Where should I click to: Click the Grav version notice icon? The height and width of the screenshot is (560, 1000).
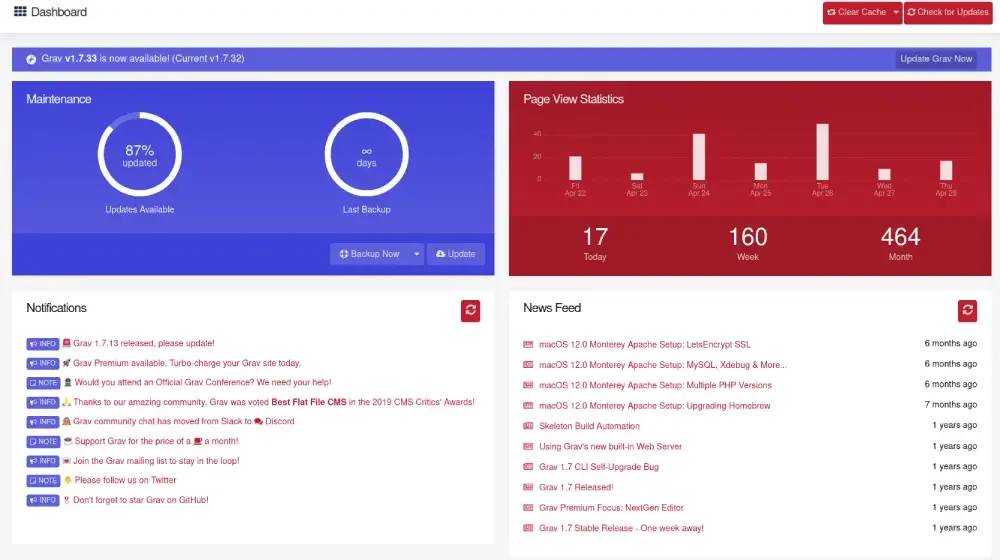(31, 59)
